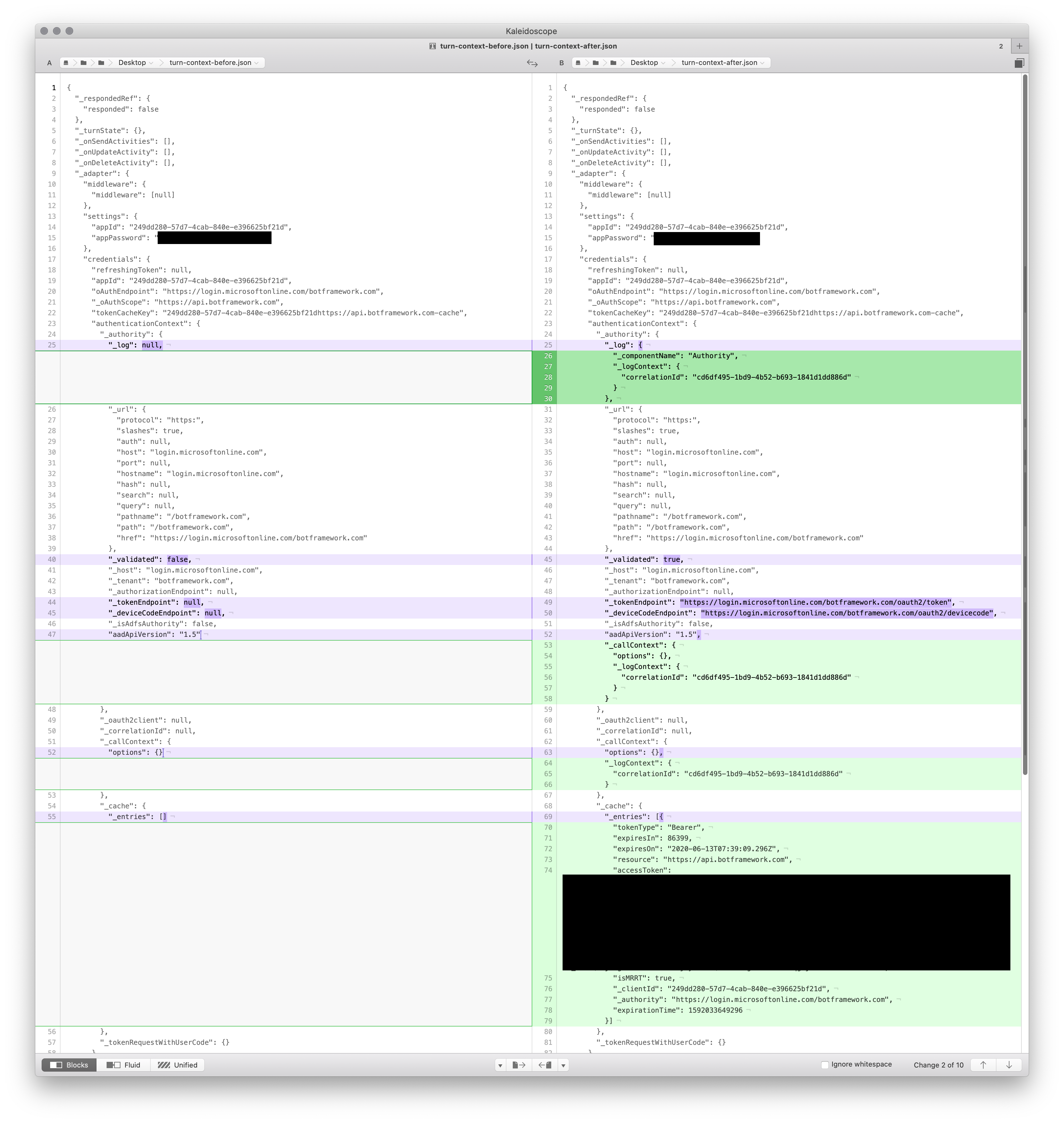The width and height of the screenshot is (1064, 1123).
Task: Click left line 14 "appId" under settings
Action: pos(192,227)
